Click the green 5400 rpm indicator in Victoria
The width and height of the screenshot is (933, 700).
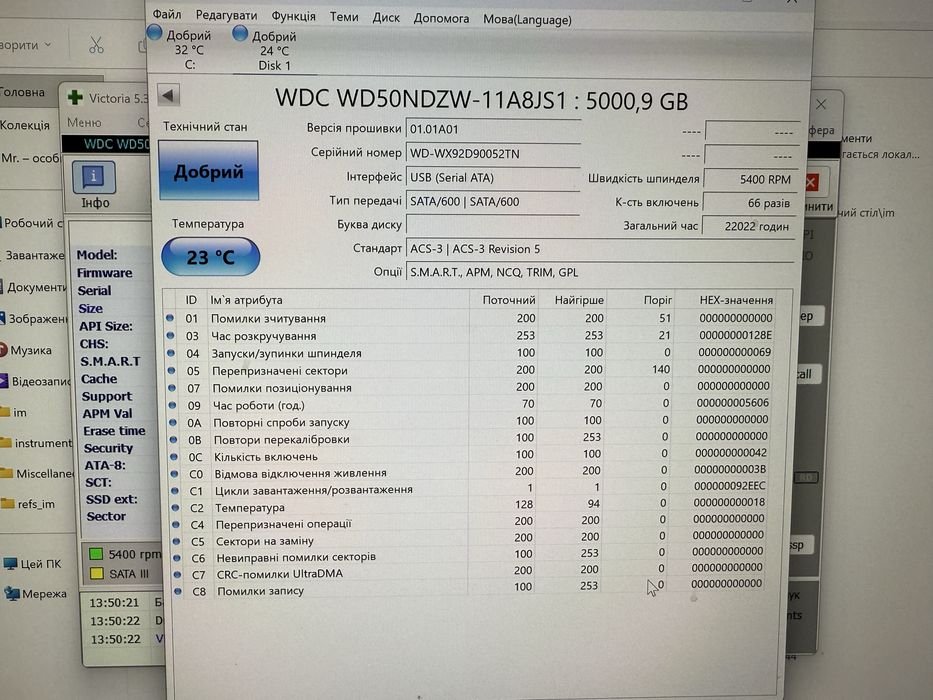click(x=95, y=554)
